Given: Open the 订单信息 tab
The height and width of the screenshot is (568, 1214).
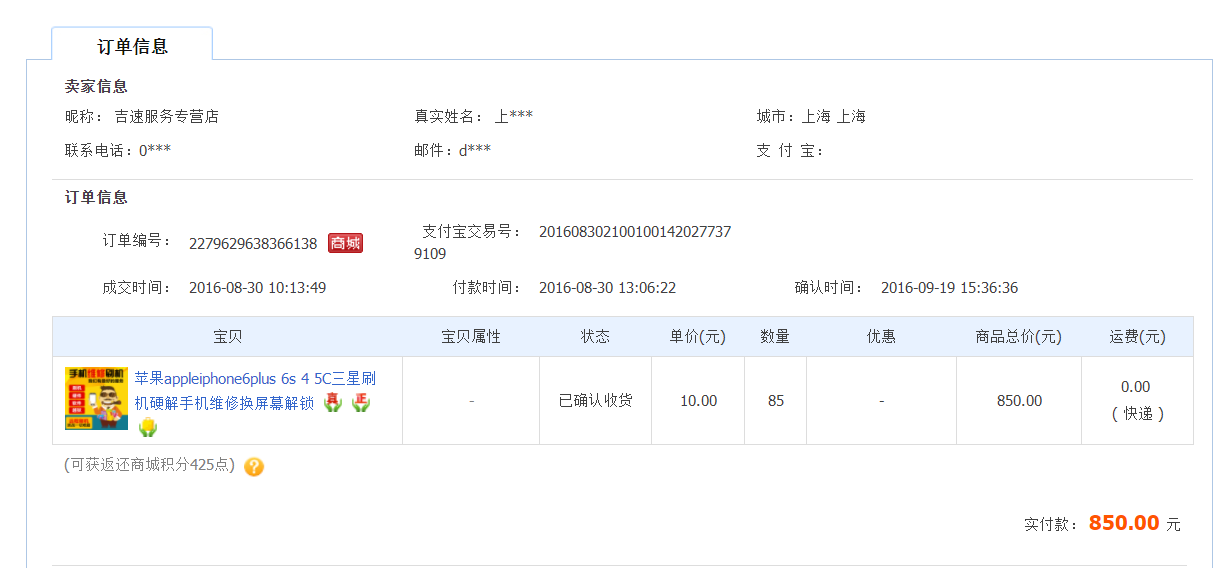Looking at the screenshot, I should click(x=132, y=46).
